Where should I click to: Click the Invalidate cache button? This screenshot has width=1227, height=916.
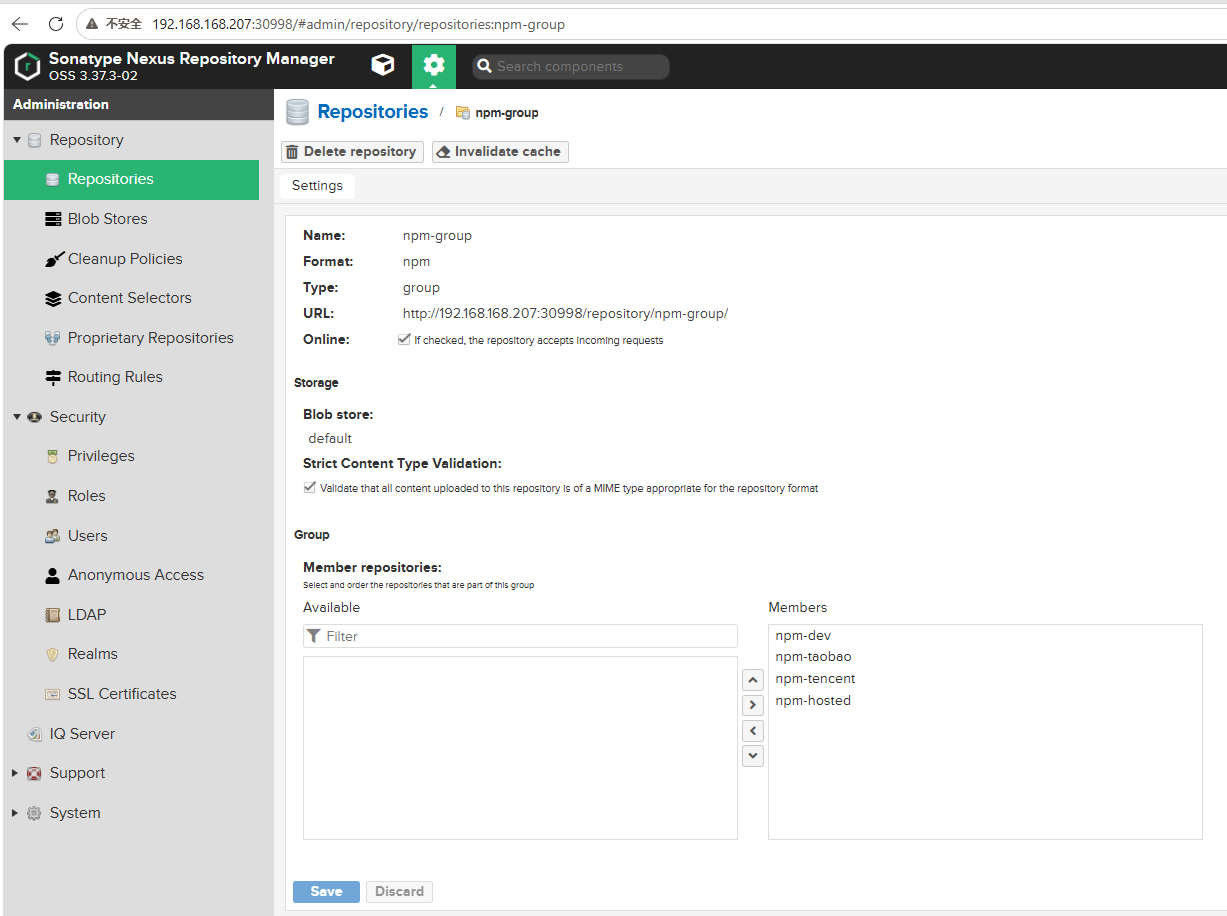click(500, 152)
